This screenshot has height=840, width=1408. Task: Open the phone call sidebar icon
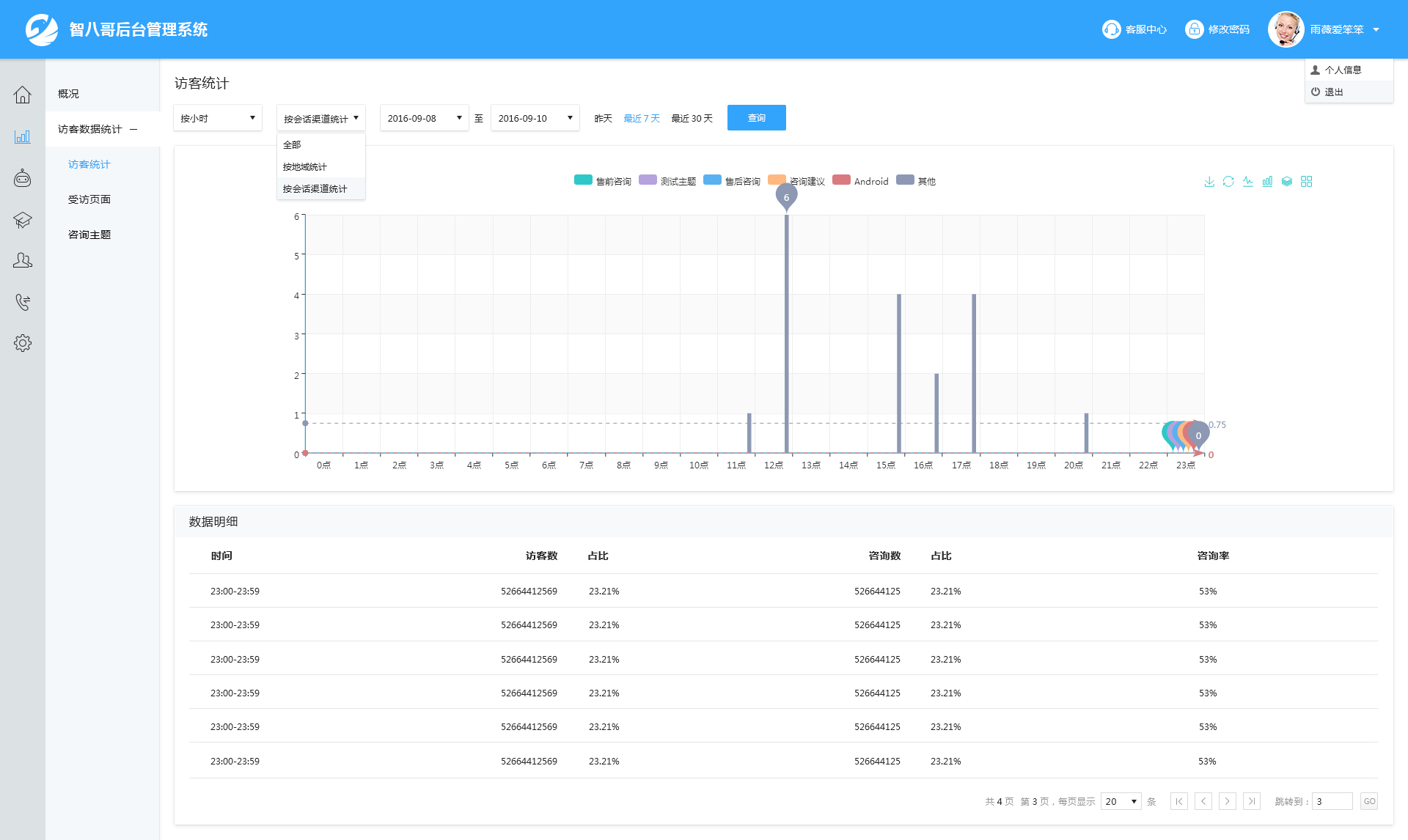point(23,302)
